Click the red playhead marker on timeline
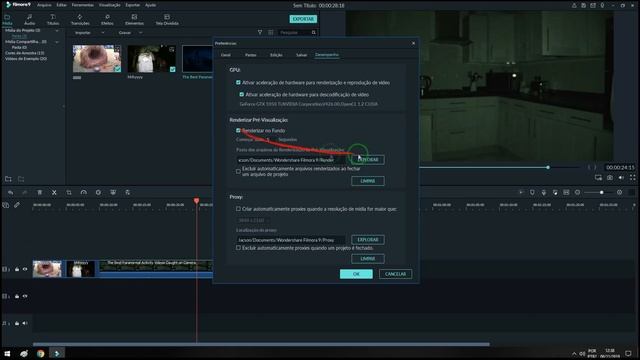The height and width of the screenshot is (360, 640). 196,201
